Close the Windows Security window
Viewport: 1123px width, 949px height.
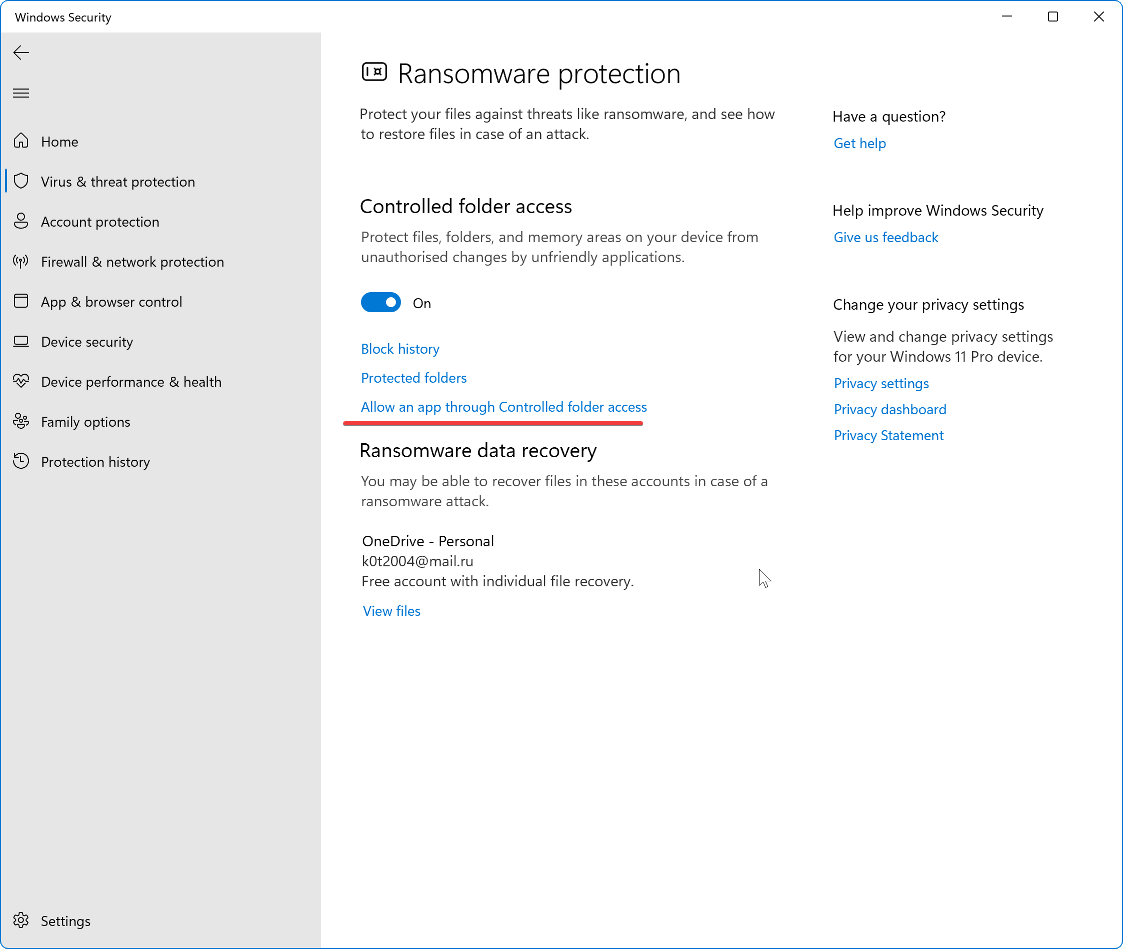click(x=1099, y=16)
